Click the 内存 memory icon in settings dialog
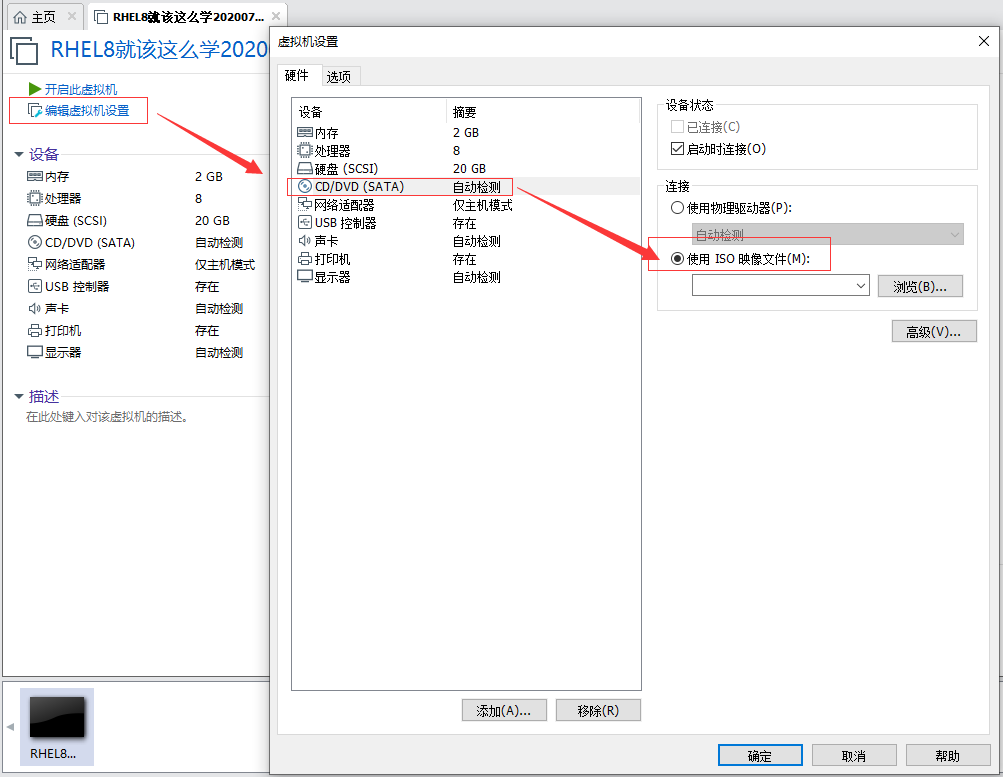The width and height of the screenshot is (1003, 777). [305, 132]
